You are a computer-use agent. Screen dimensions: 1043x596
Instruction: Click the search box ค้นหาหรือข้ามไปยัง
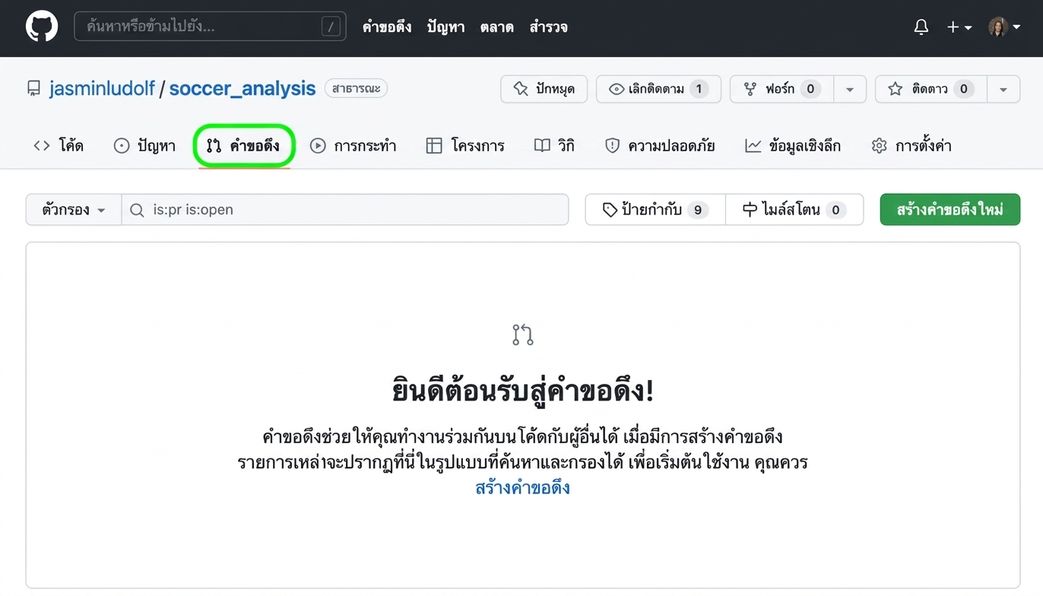(x=210, y=27)
